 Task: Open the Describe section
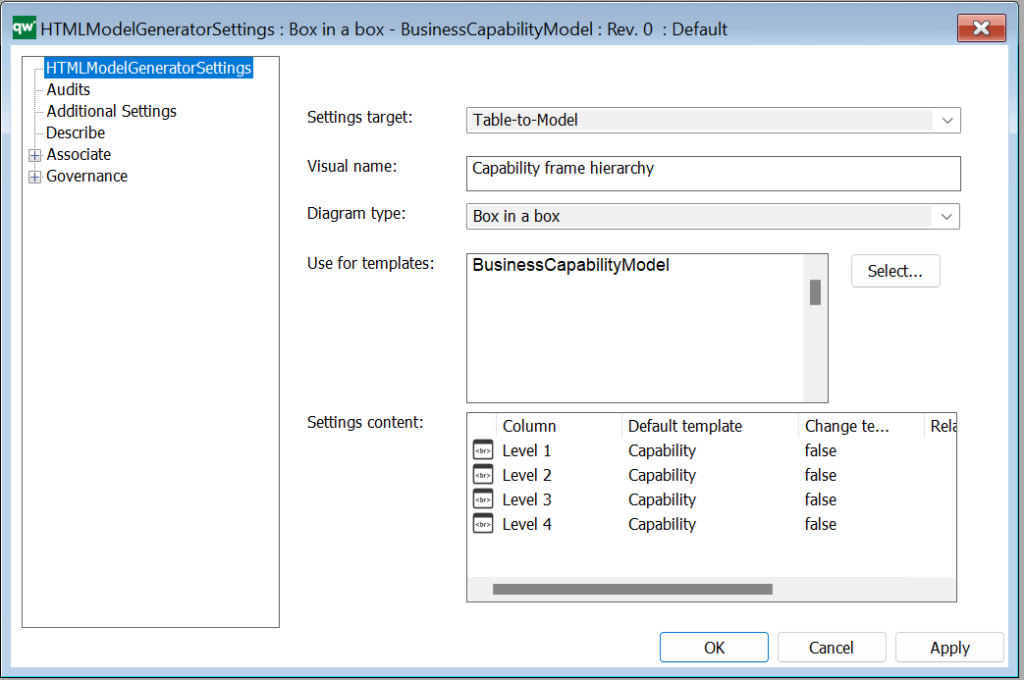pos(74,132)
